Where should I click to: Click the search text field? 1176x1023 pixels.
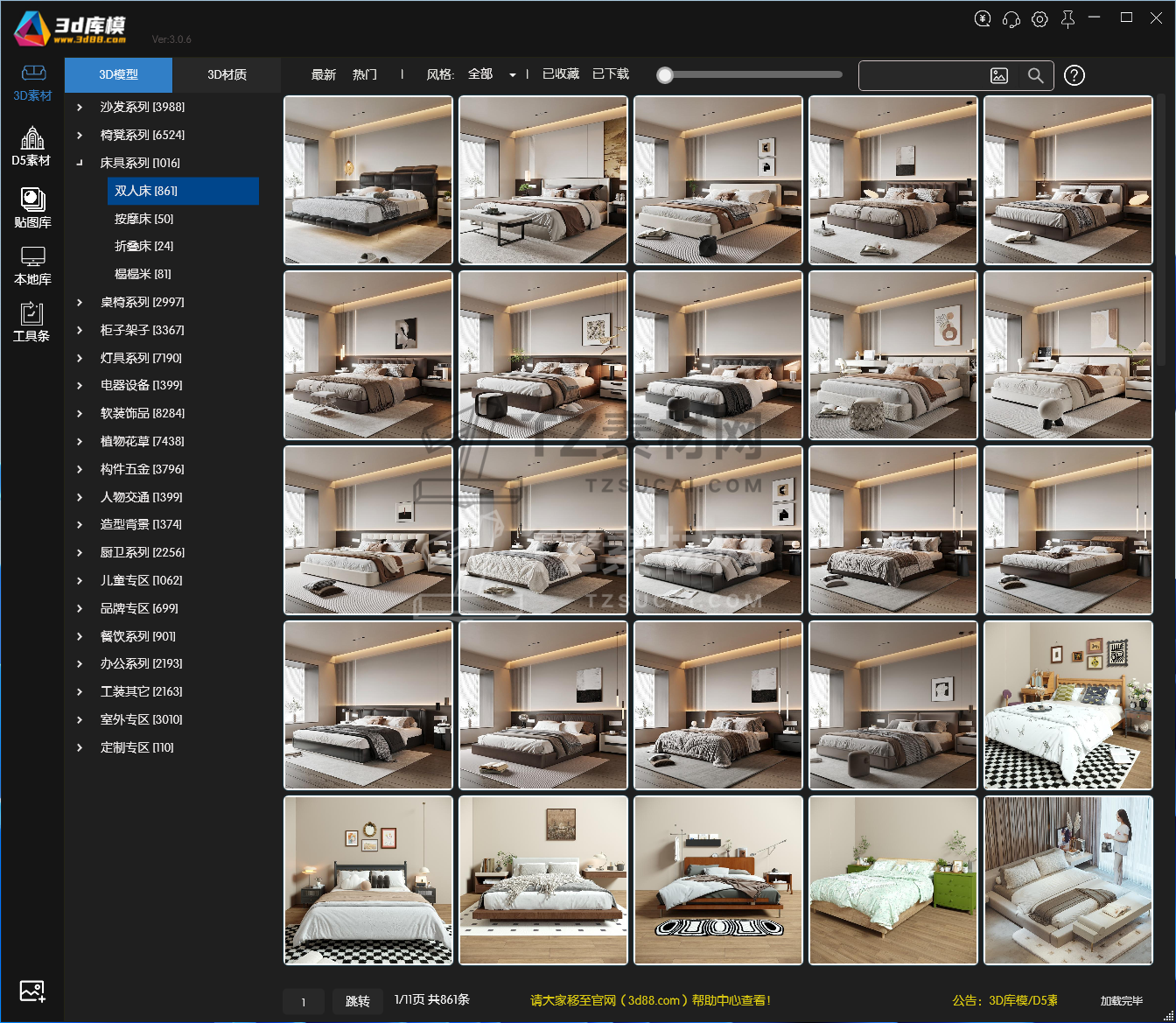pos(921,76)
